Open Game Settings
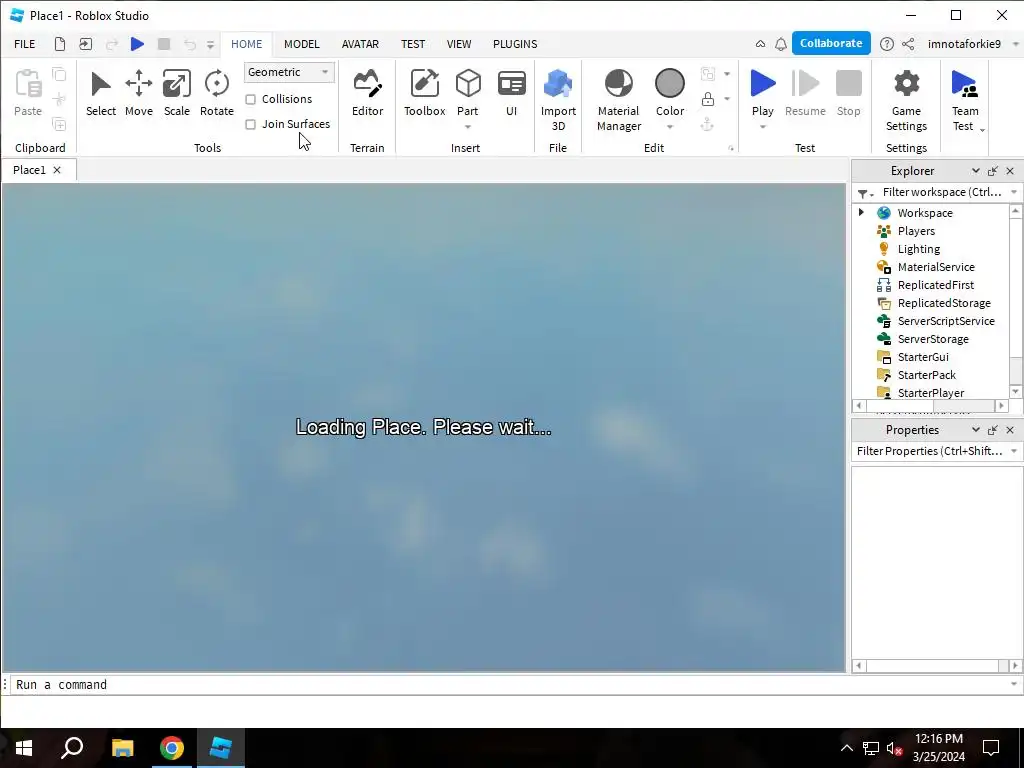 point(906,100)
